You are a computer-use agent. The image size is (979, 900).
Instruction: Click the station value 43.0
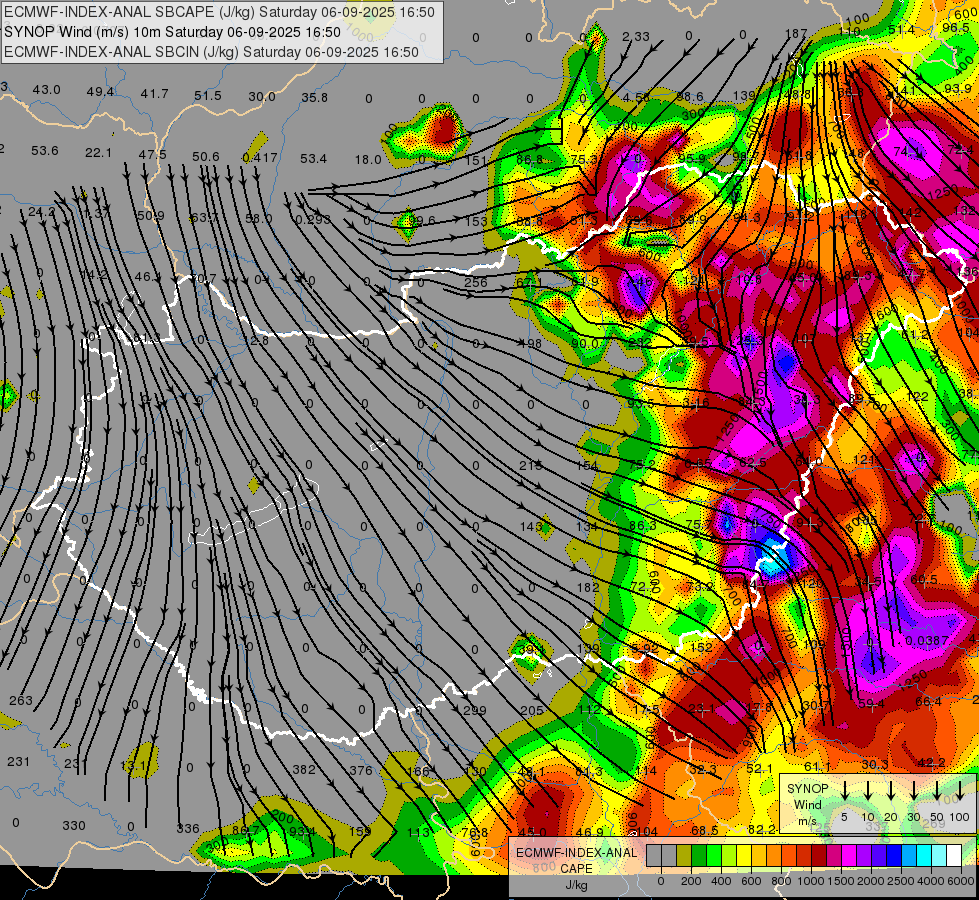pos(47,90)
